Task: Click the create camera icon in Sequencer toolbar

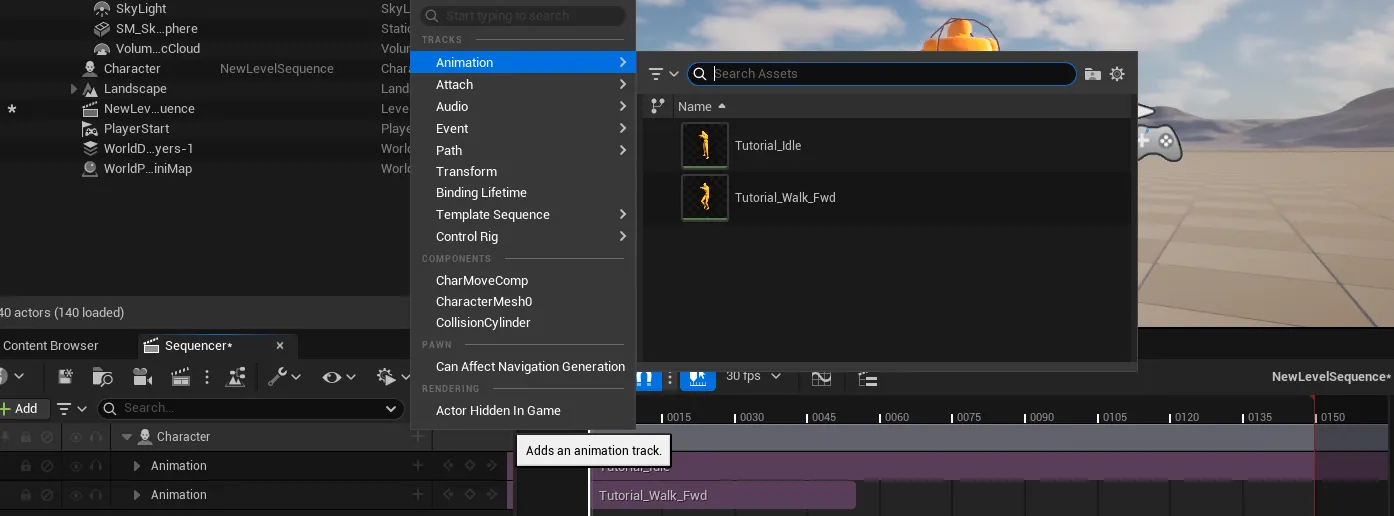Action: (142, 377)
